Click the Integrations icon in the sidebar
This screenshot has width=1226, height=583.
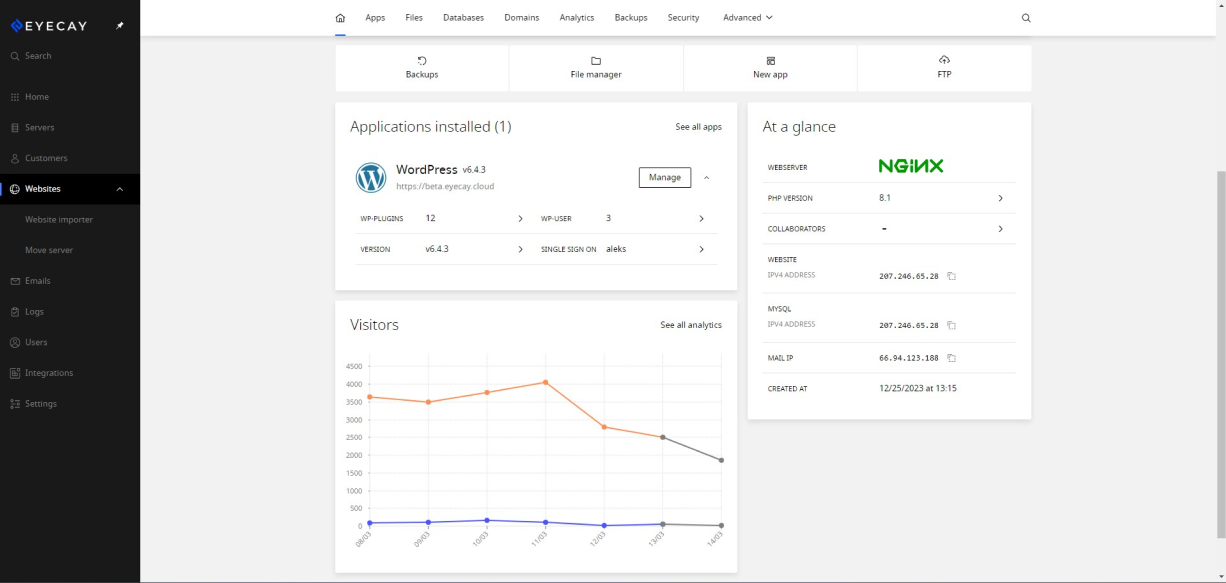coord(15,373)
